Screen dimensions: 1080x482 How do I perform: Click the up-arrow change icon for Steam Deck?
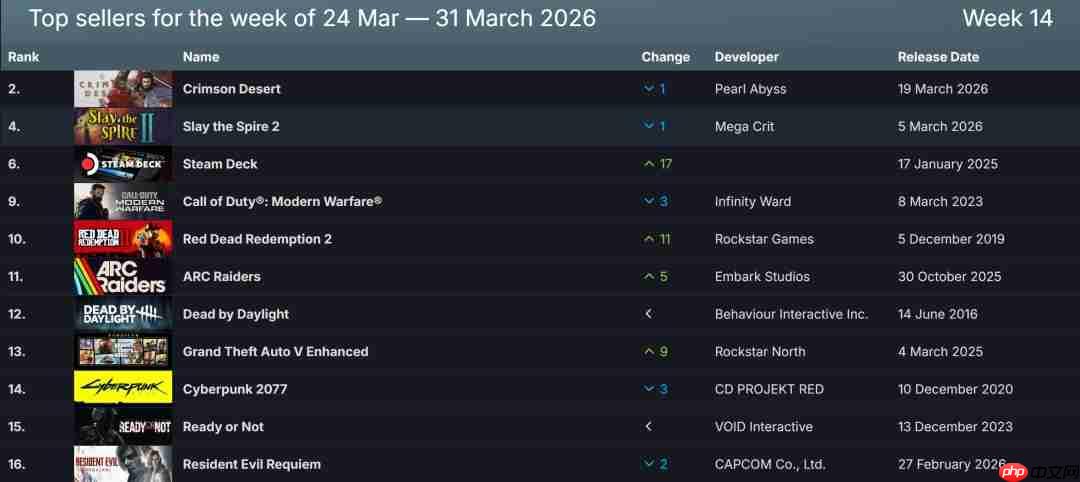tap(648, 164)
